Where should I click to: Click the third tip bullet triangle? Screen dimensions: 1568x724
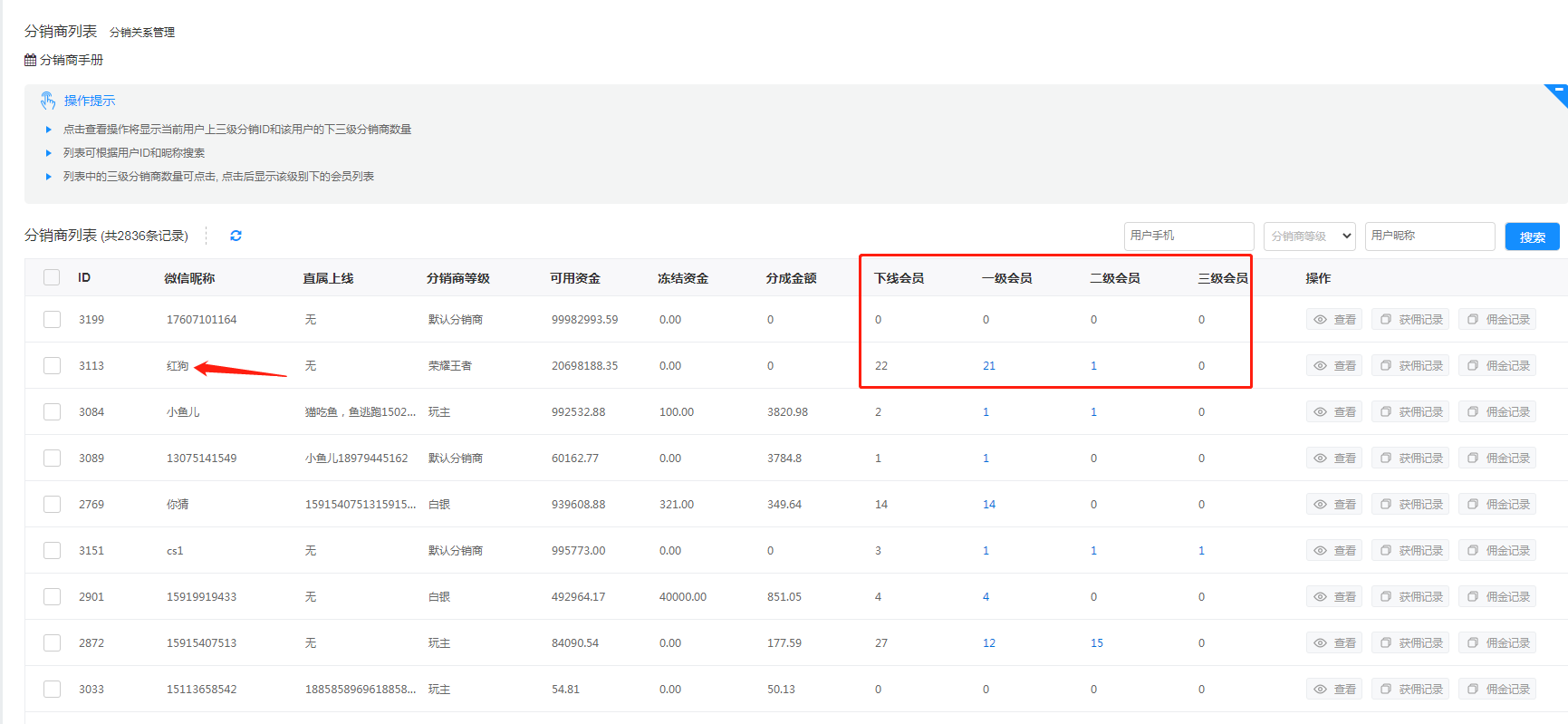coord(49,177)
